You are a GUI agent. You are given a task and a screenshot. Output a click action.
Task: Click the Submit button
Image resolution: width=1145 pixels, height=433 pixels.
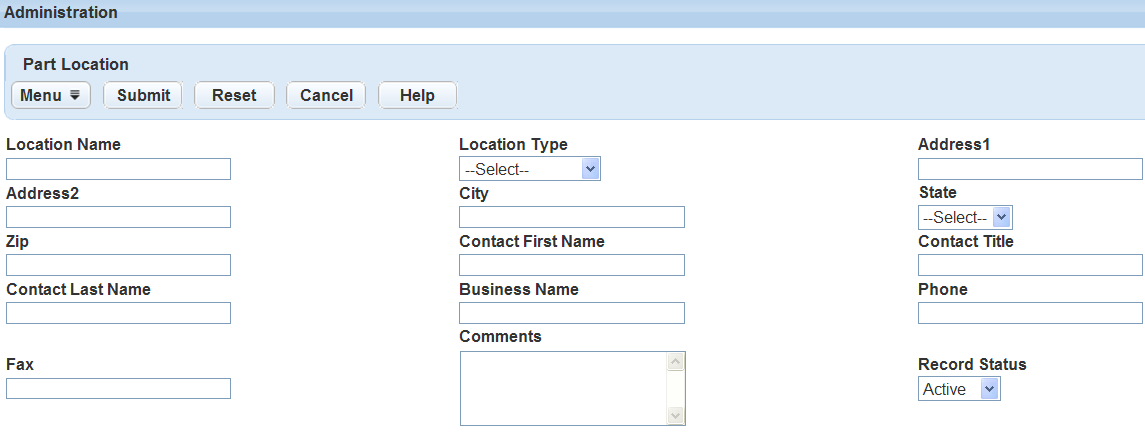[143, 95]
